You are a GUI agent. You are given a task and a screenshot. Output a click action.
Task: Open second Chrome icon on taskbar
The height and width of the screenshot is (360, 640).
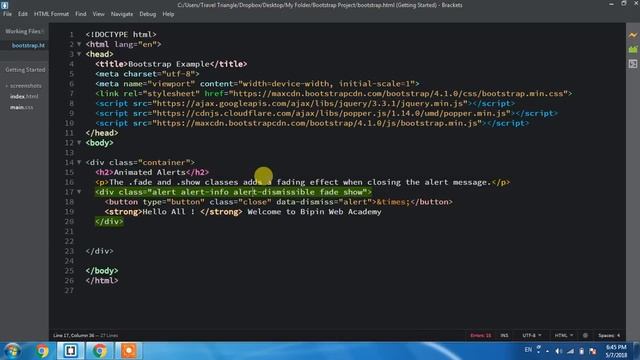click(x=99, y=351)
